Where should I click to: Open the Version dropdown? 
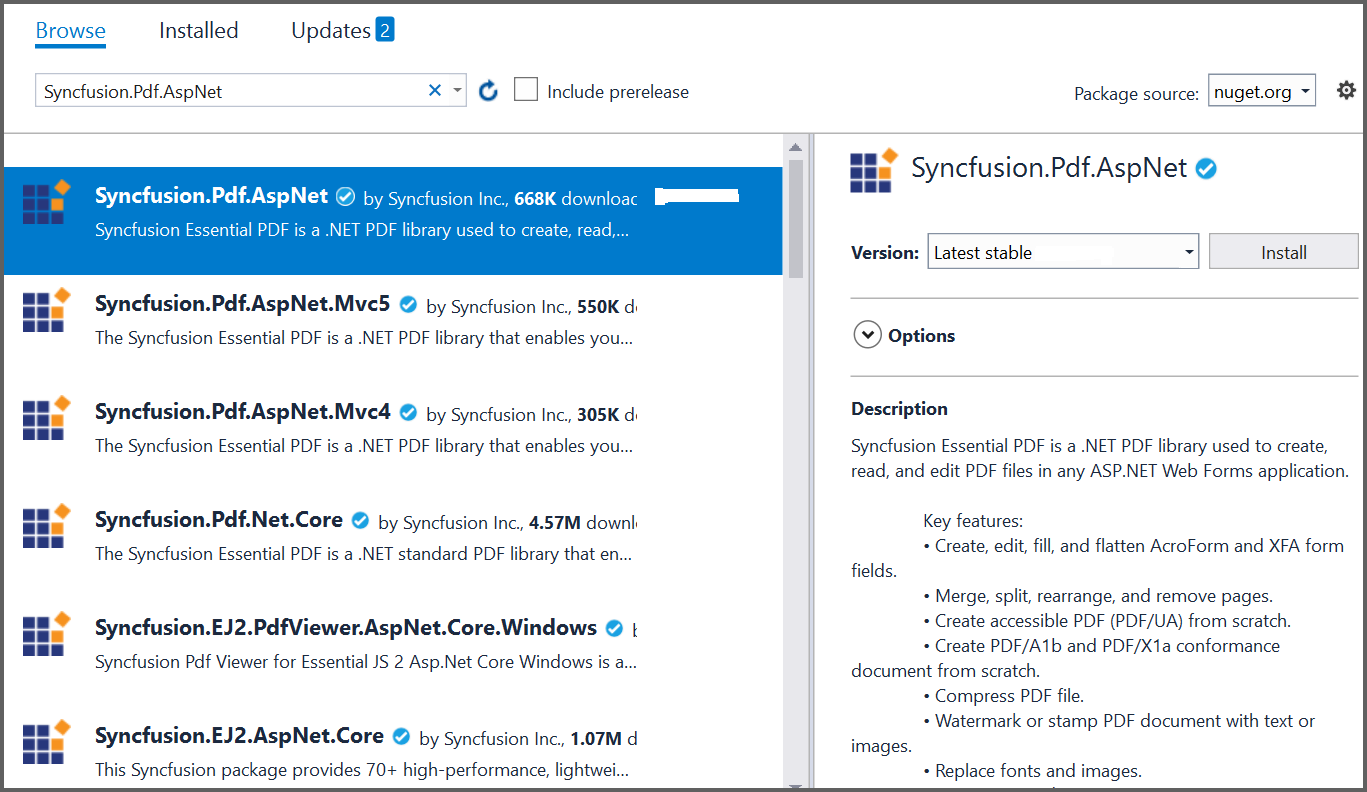point(1063,252)
